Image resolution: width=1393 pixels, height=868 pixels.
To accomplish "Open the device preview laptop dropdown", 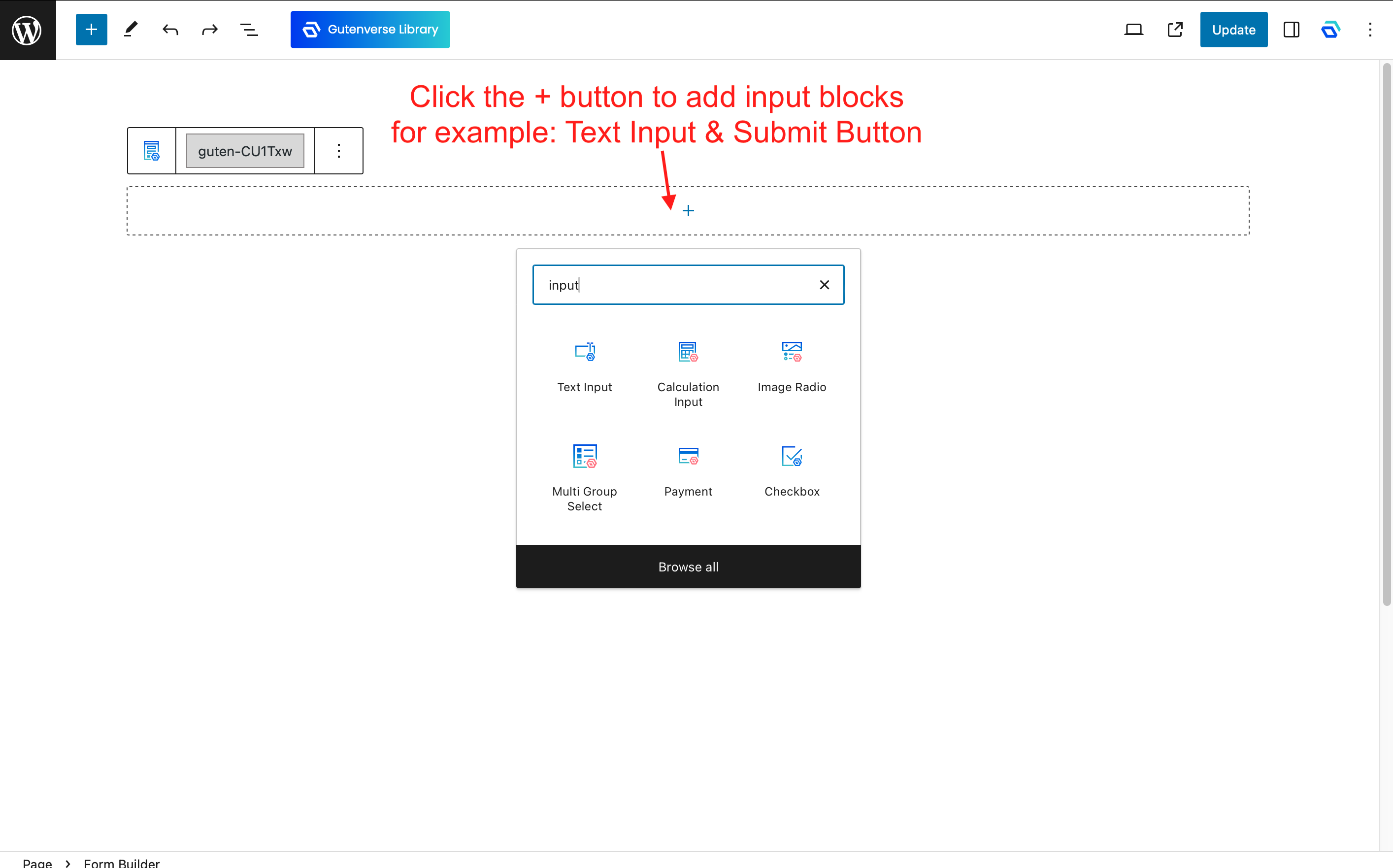I will 1133,29.
